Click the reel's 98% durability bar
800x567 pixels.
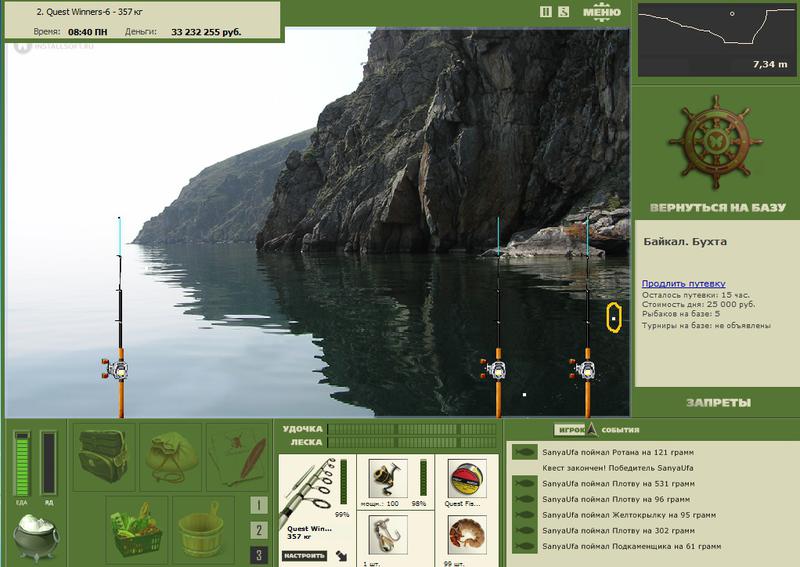click(423, 478)
